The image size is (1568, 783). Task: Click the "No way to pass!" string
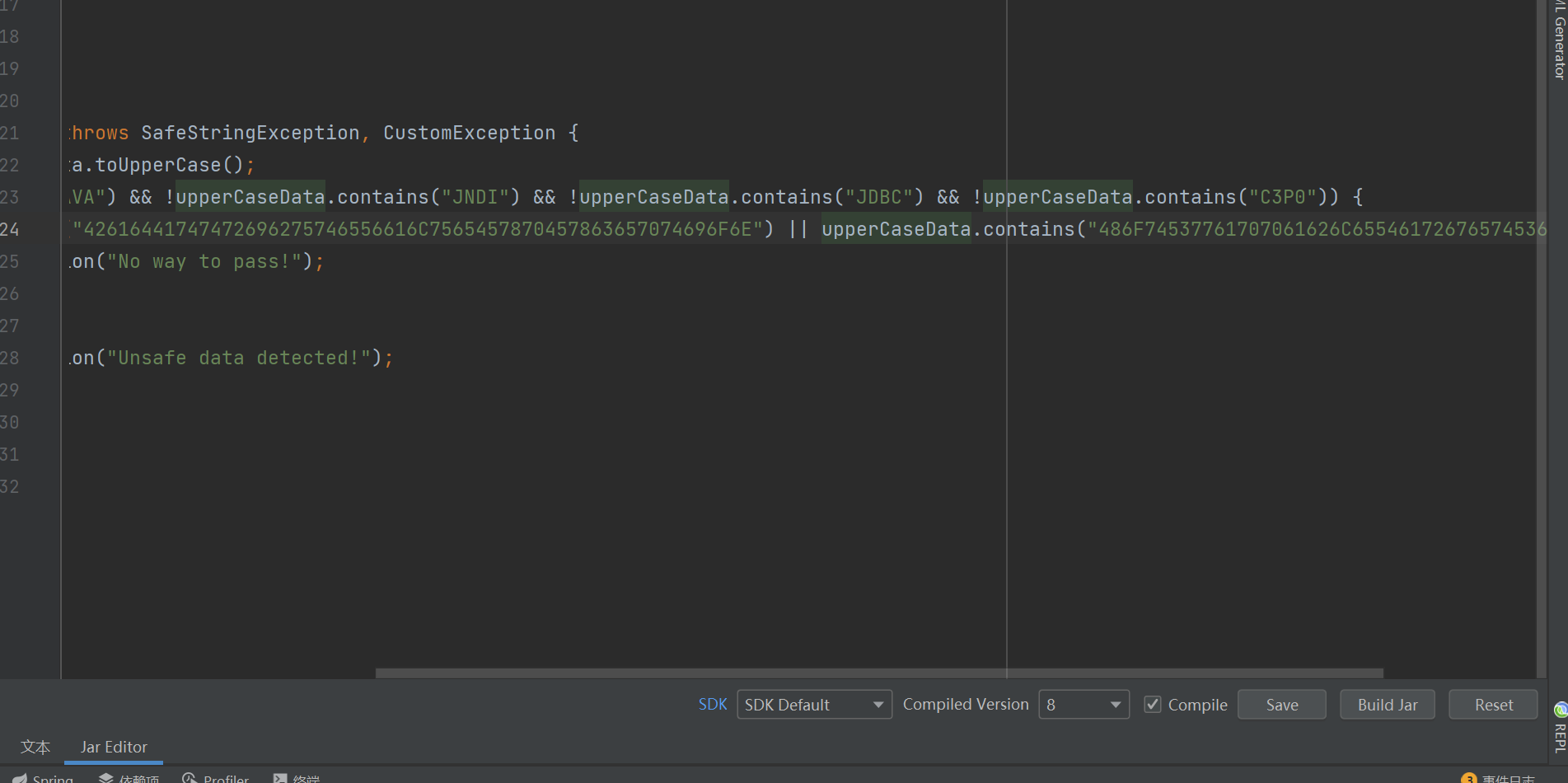pyautogui.click(x=204, y=261)
